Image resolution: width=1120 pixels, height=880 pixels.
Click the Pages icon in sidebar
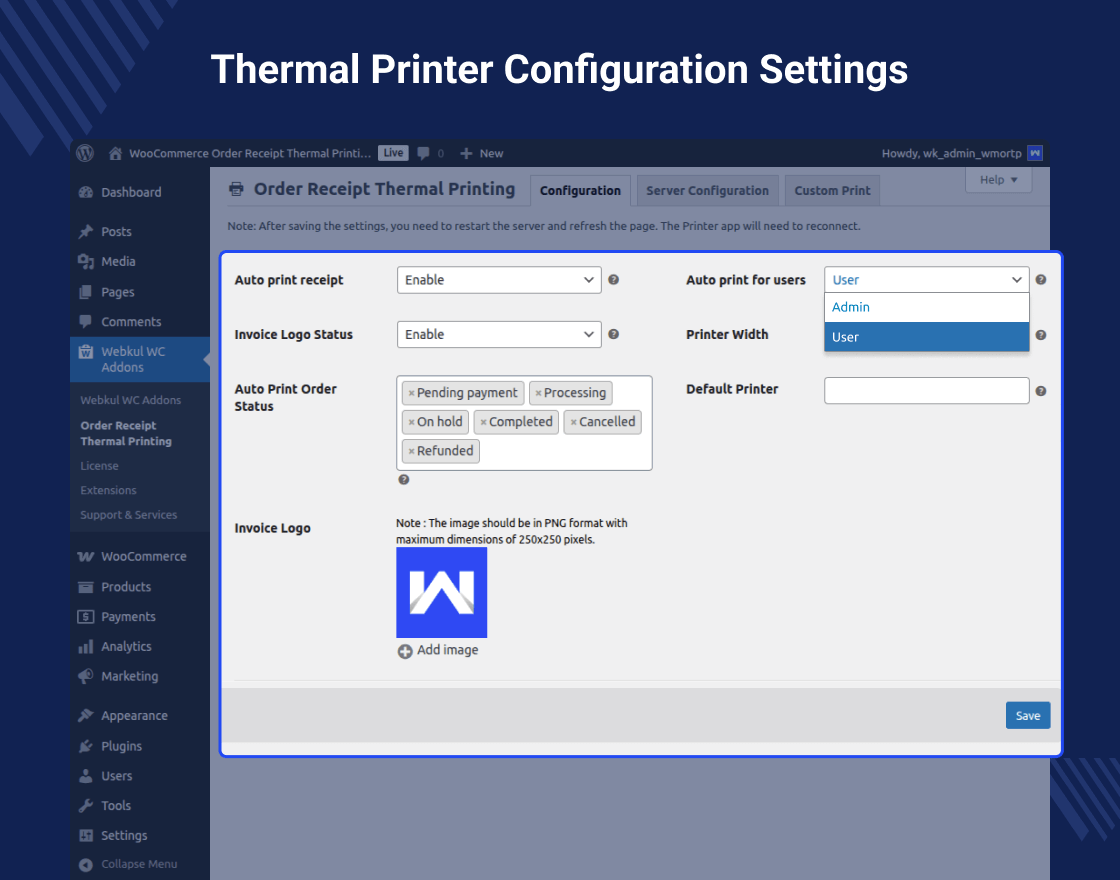86,292
